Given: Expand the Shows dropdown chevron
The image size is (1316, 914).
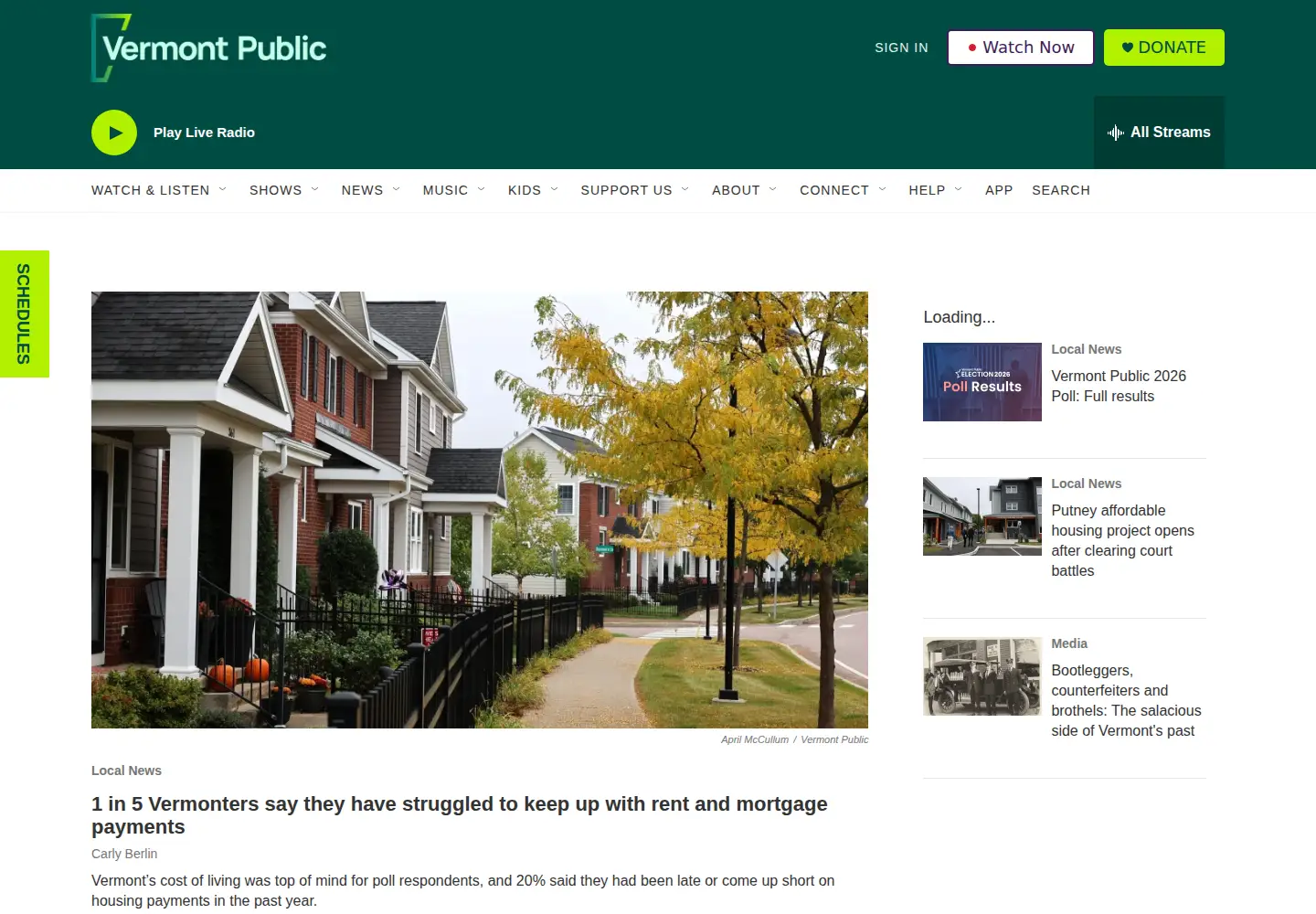Looking at the screenshot, I should click(315, 189).
